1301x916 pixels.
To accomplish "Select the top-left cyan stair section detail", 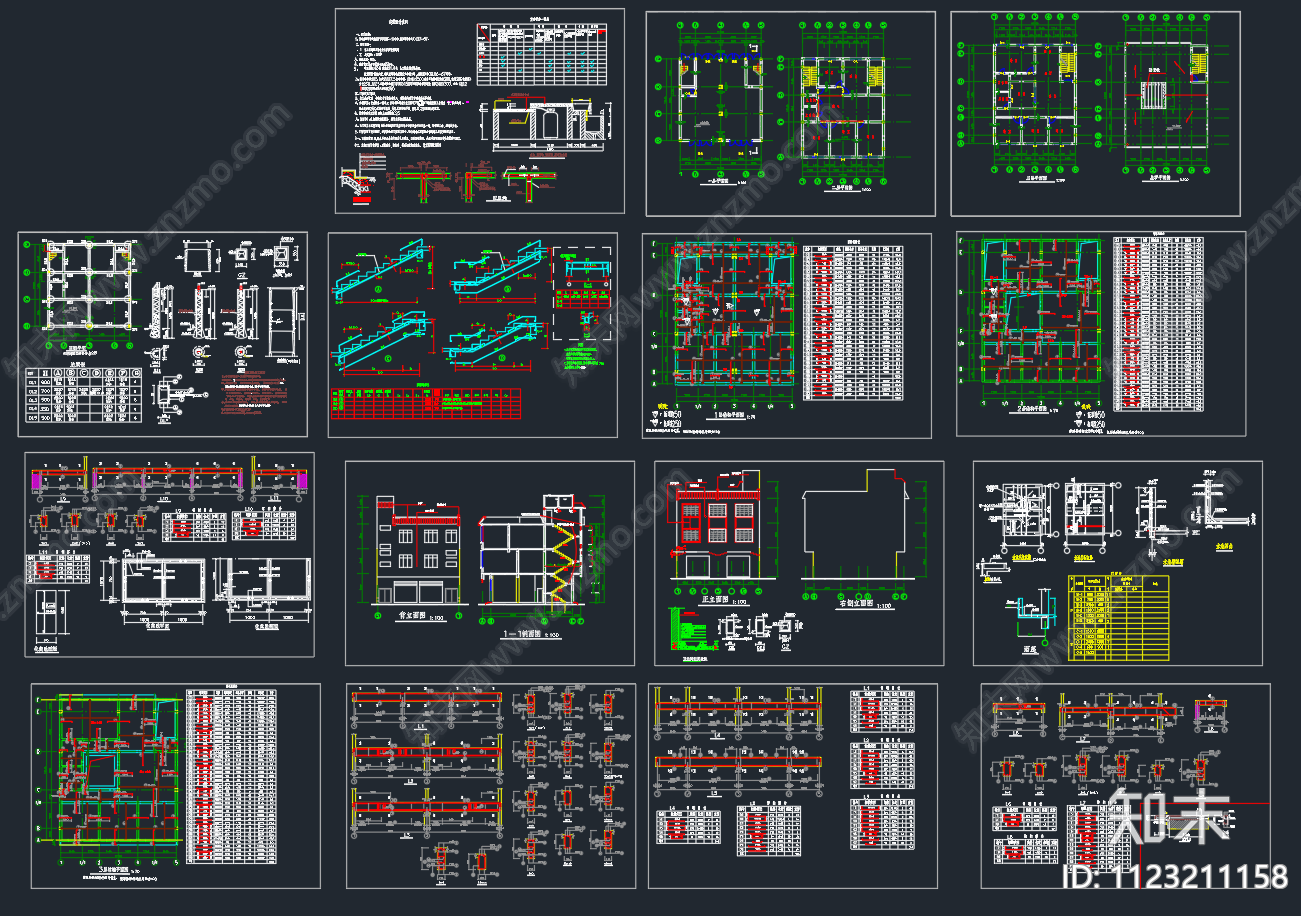I will [x=385, y=272].
